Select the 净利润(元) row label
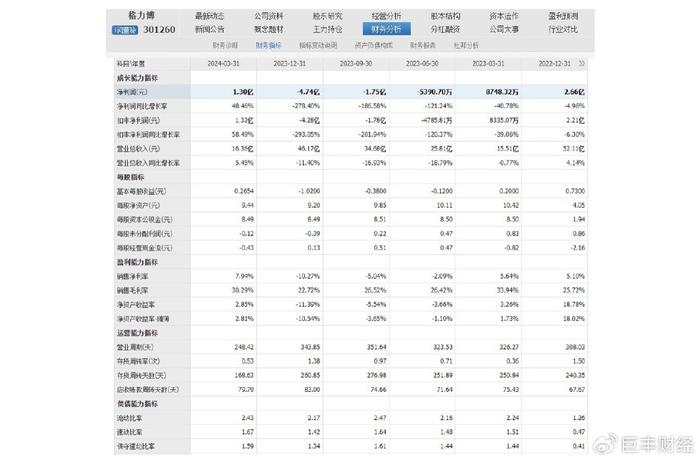 coord(132,92)
